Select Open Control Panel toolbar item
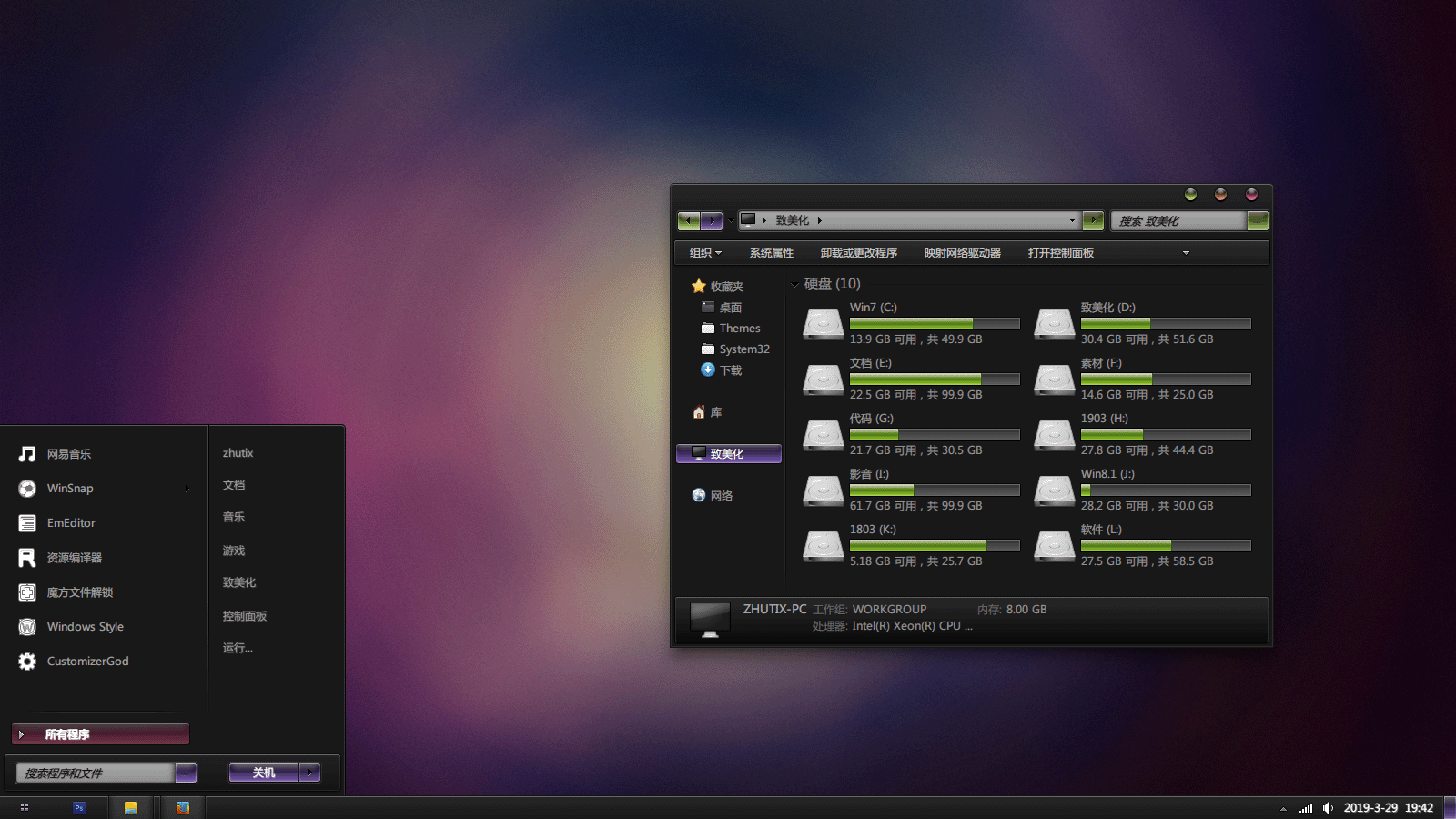The width and height of the screenshot is (1456, 819). 1060,253
